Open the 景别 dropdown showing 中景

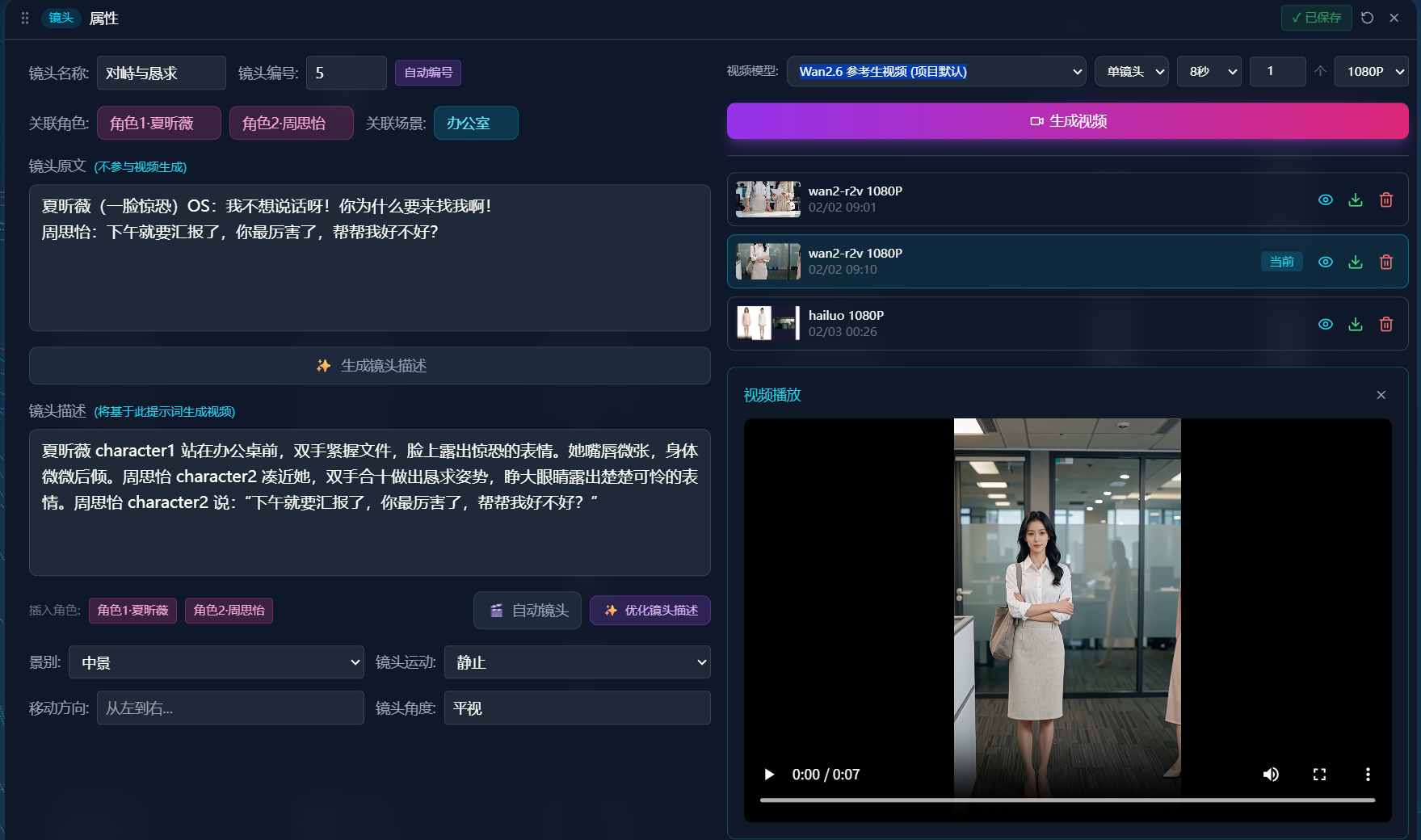pos(216,663)
